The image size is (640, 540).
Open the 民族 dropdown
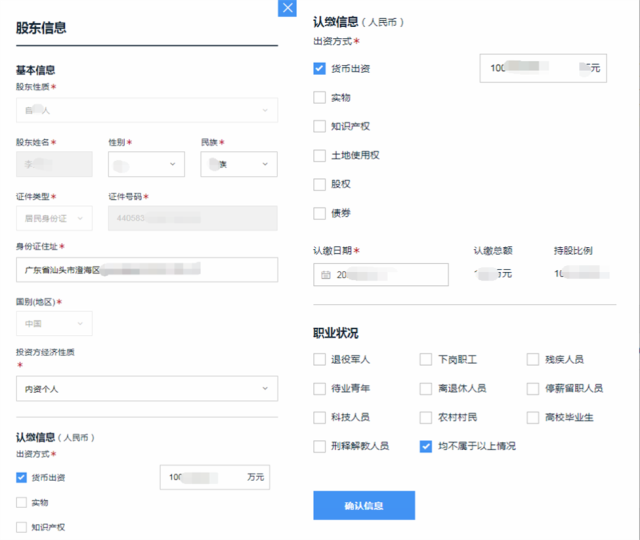(239, 164)
